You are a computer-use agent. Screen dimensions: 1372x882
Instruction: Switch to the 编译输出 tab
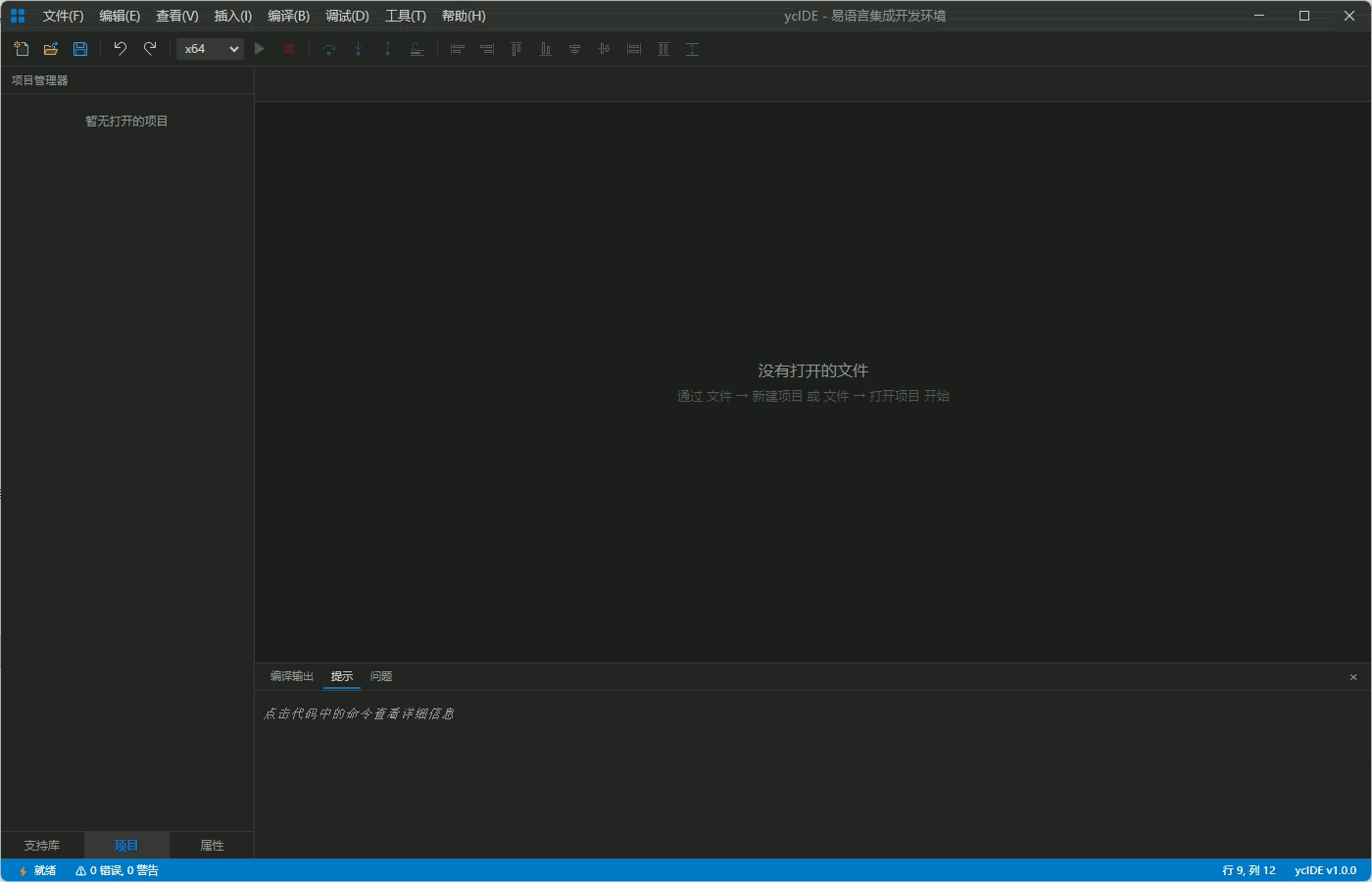click(291, 676)
